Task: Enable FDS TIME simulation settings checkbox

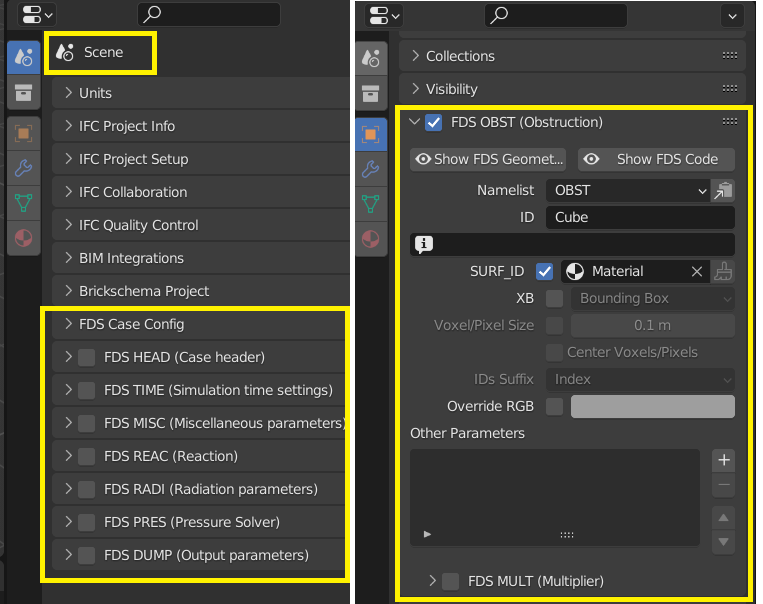Action: [87, 390]
